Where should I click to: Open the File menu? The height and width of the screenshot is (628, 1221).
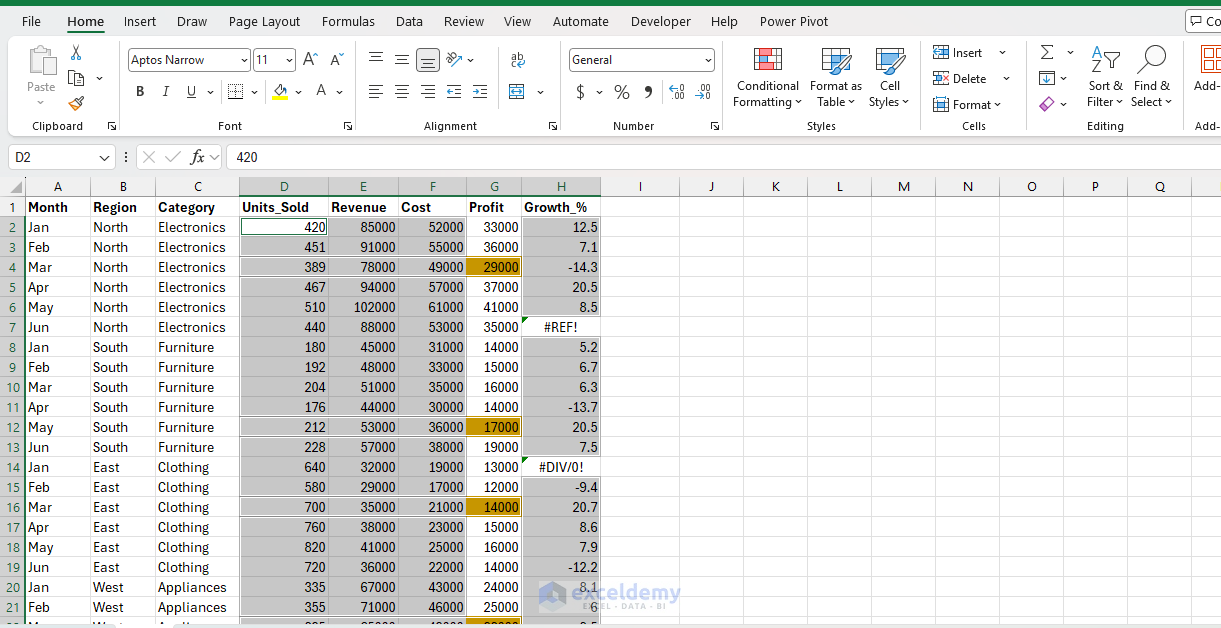coord(31,21)
